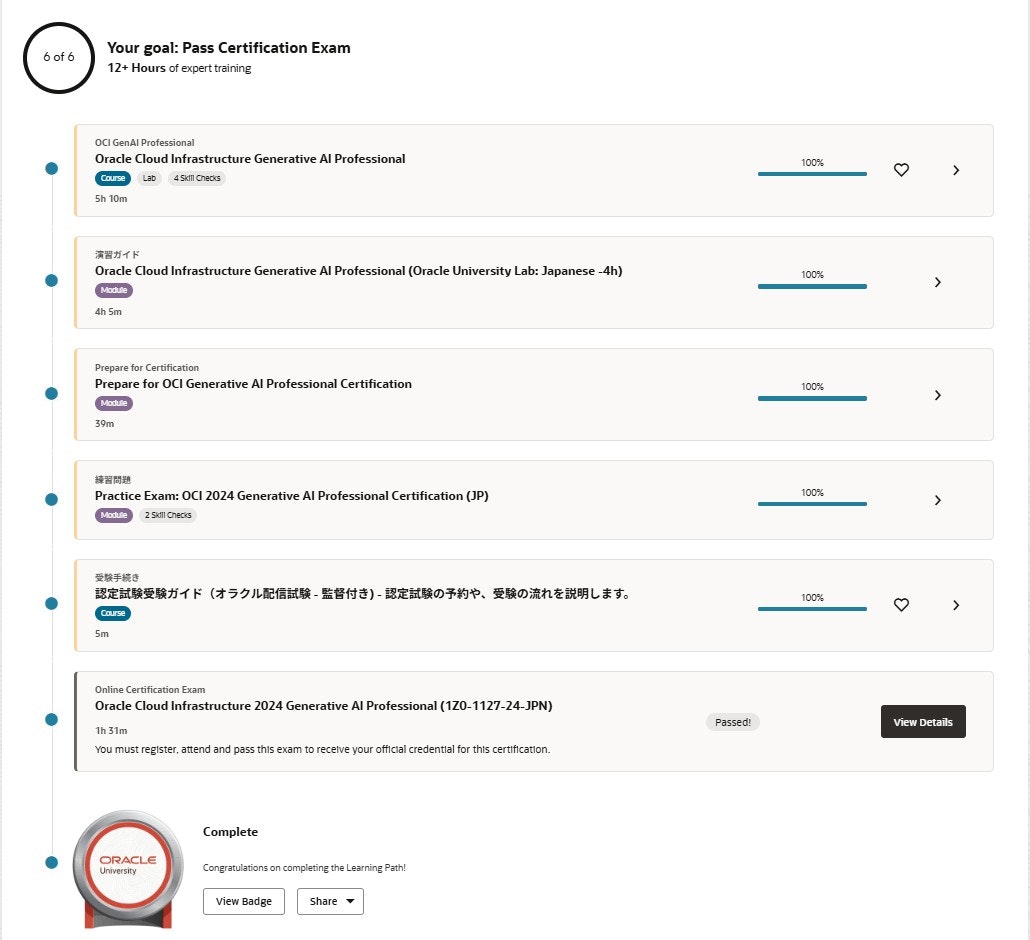Click the '5h 10m' duration text

(111, 199)
